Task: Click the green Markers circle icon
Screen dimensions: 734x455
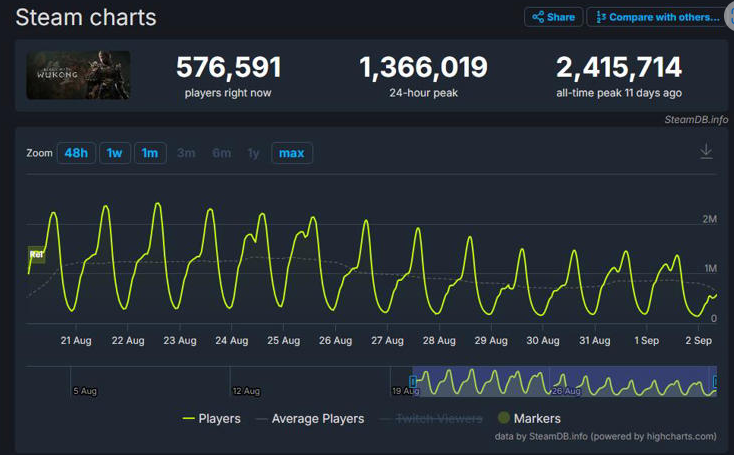Action: click(x=503, y=419)
